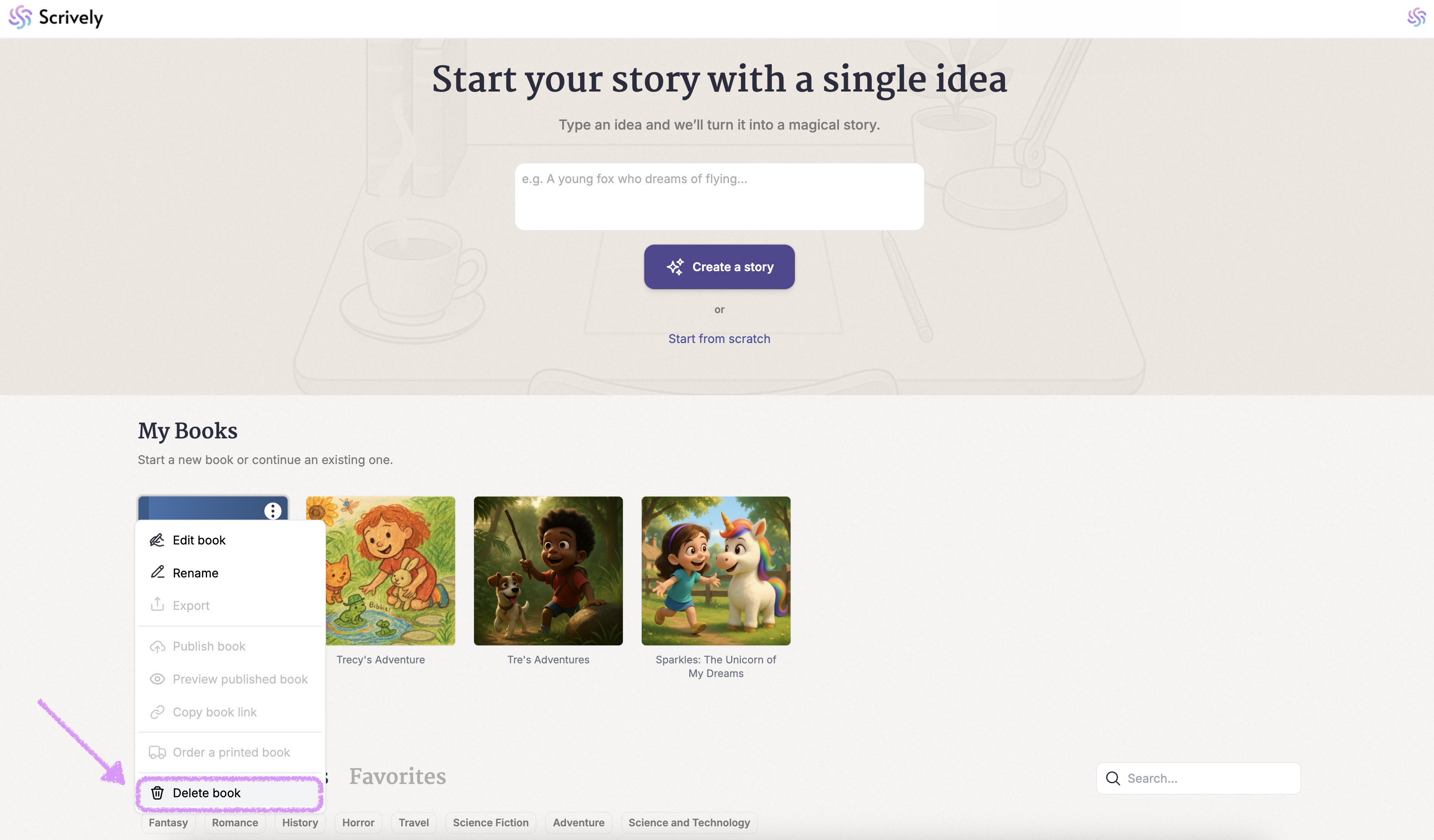Toggle the Science Fiction genre filter
Image resolution: width=1434 pixels, height=840 pixels.
click(491, 823)
